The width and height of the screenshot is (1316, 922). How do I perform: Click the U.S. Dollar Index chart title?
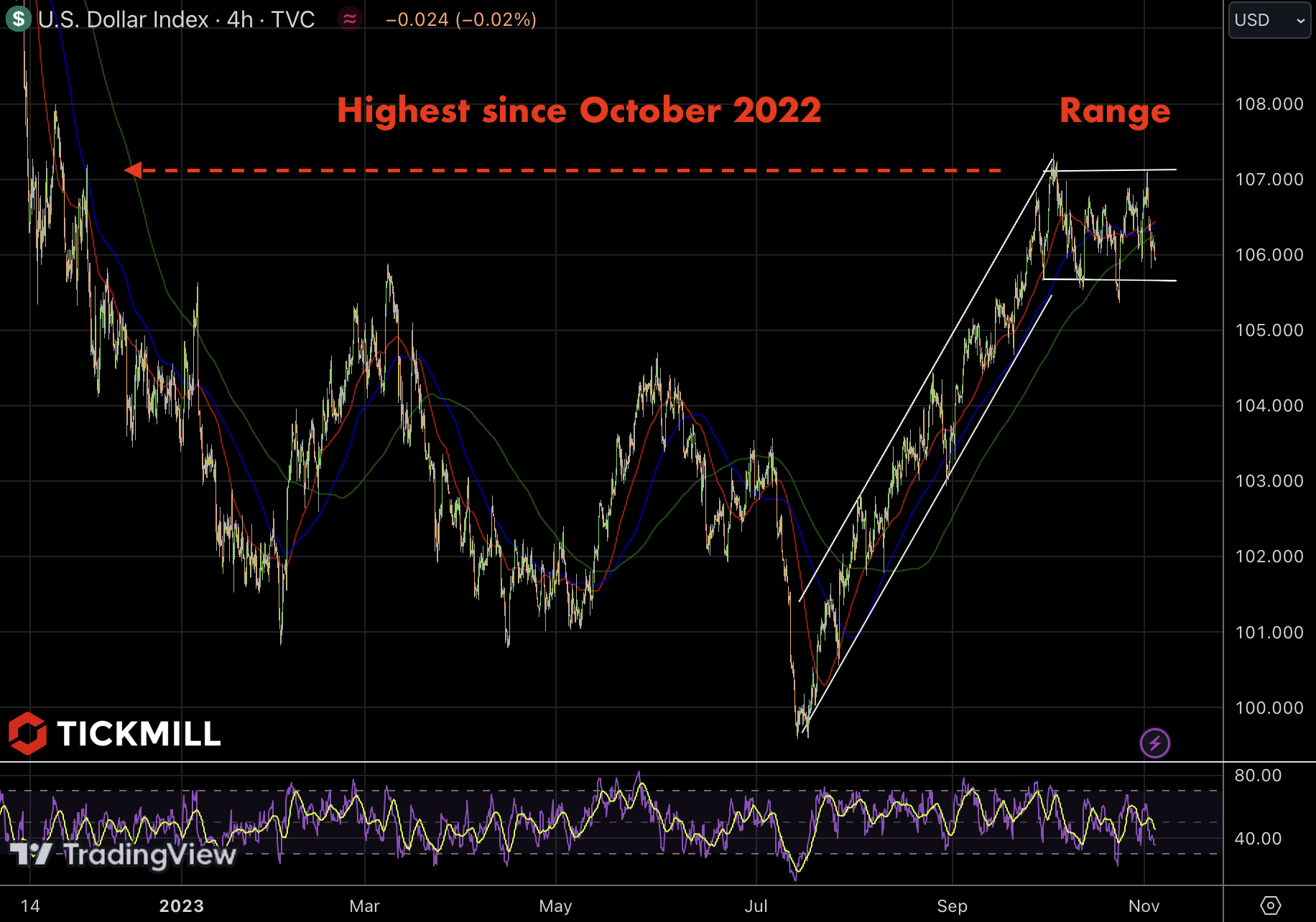176,19
